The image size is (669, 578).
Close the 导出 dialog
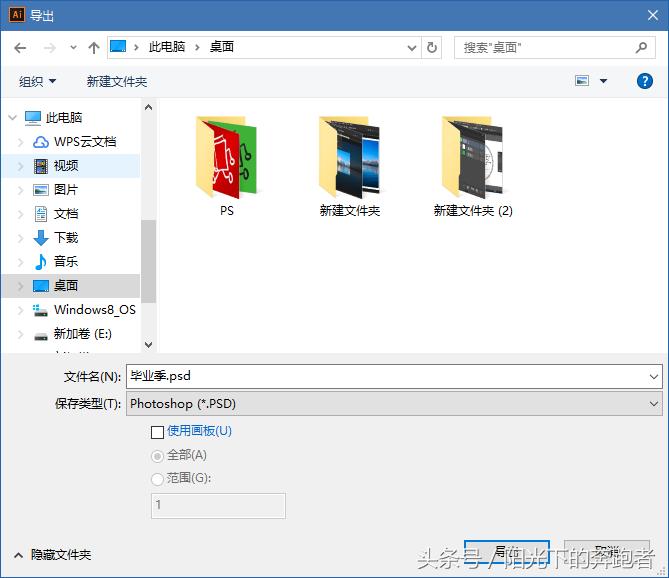(x=652, y=15)
